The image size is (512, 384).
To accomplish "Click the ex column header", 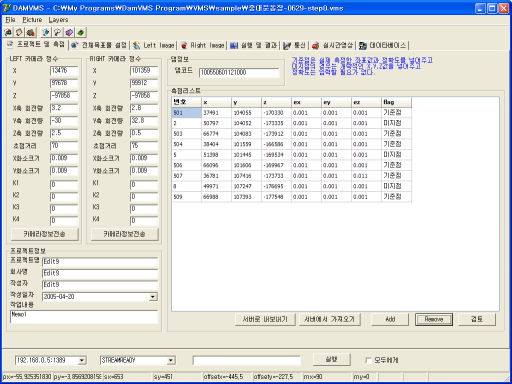I will [306, 102].
